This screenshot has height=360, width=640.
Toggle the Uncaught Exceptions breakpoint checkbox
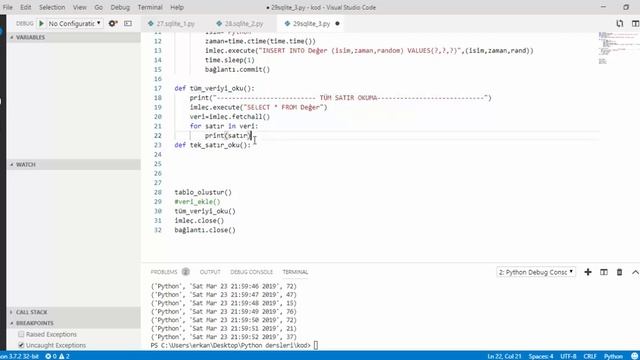pos(21,345)
